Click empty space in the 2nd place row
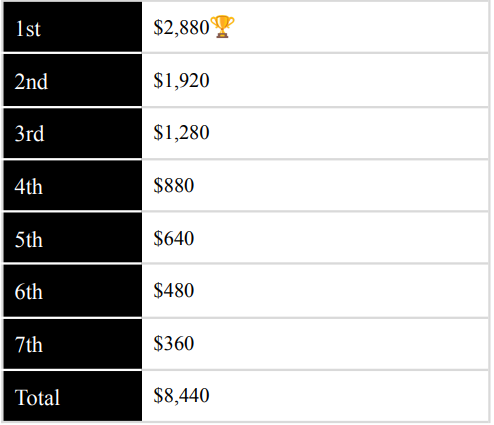 pos(347,80)
